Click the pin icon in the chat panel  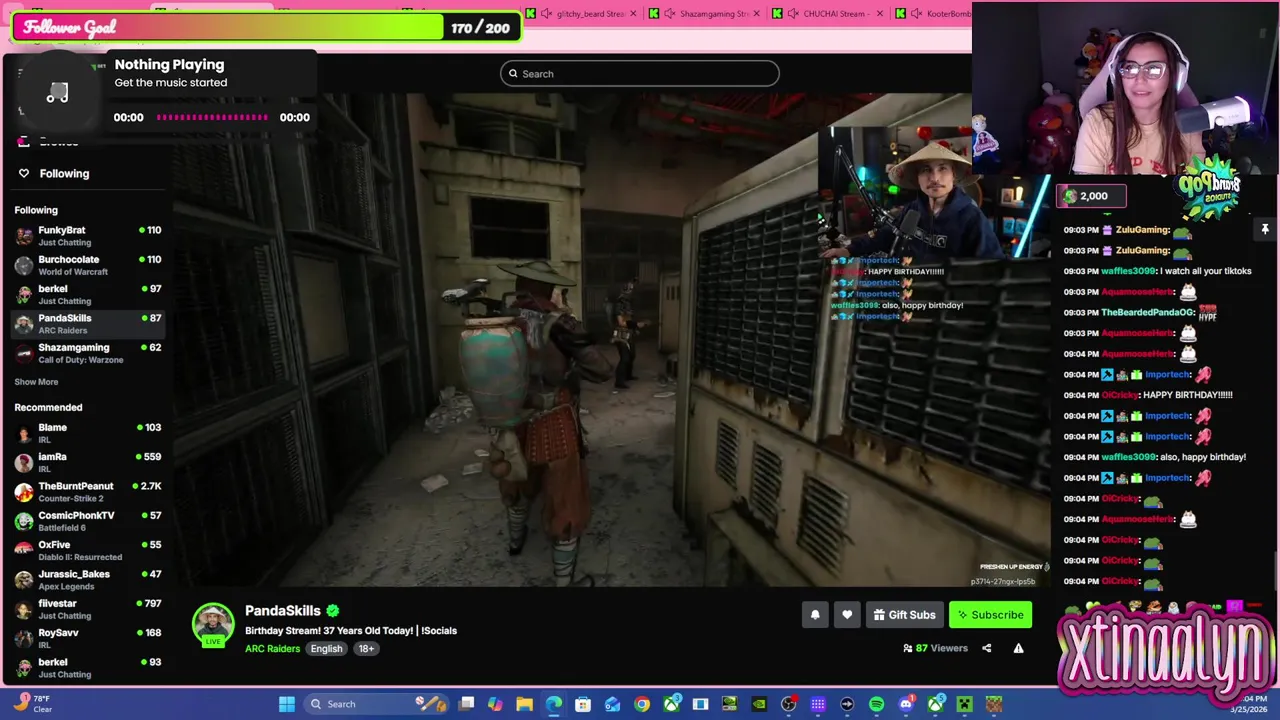1265,230
